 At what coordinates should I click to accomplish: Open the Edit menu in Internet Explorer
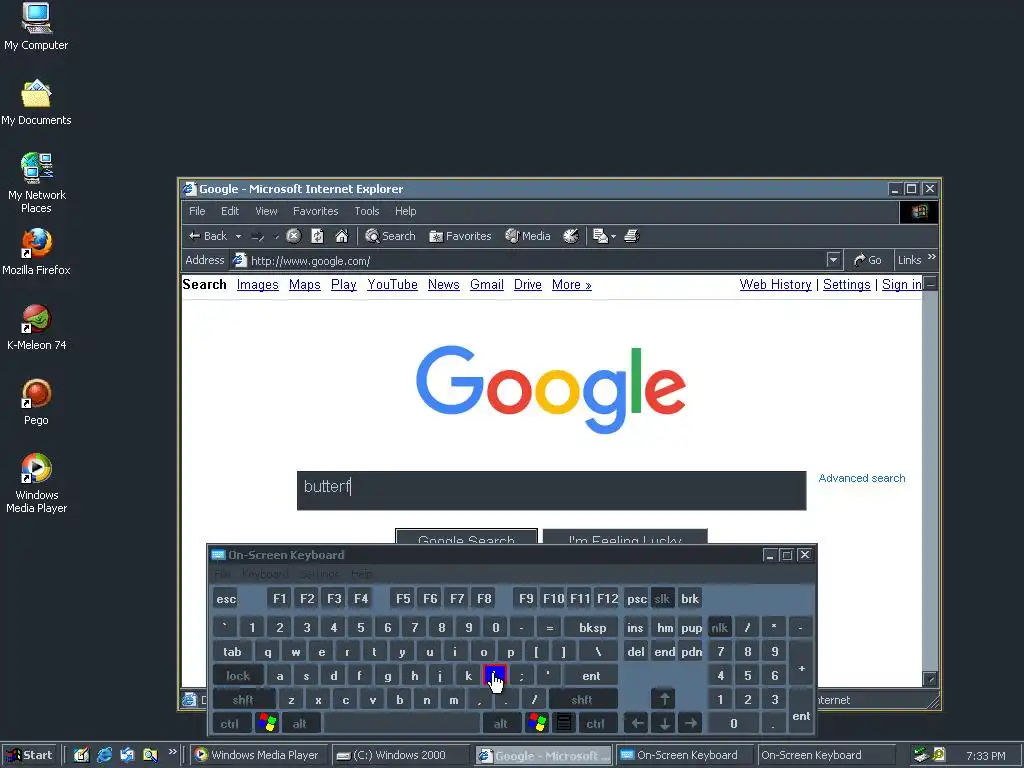[x=230, y=211]
